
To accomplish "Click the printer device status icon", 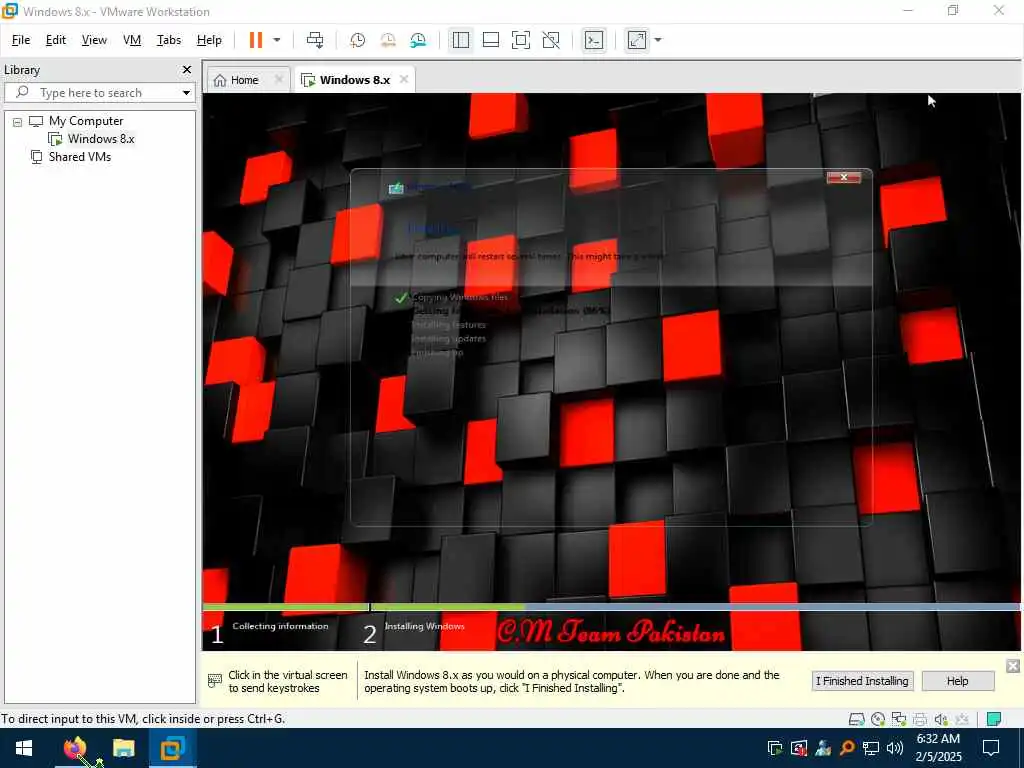I will coord(920,719).
